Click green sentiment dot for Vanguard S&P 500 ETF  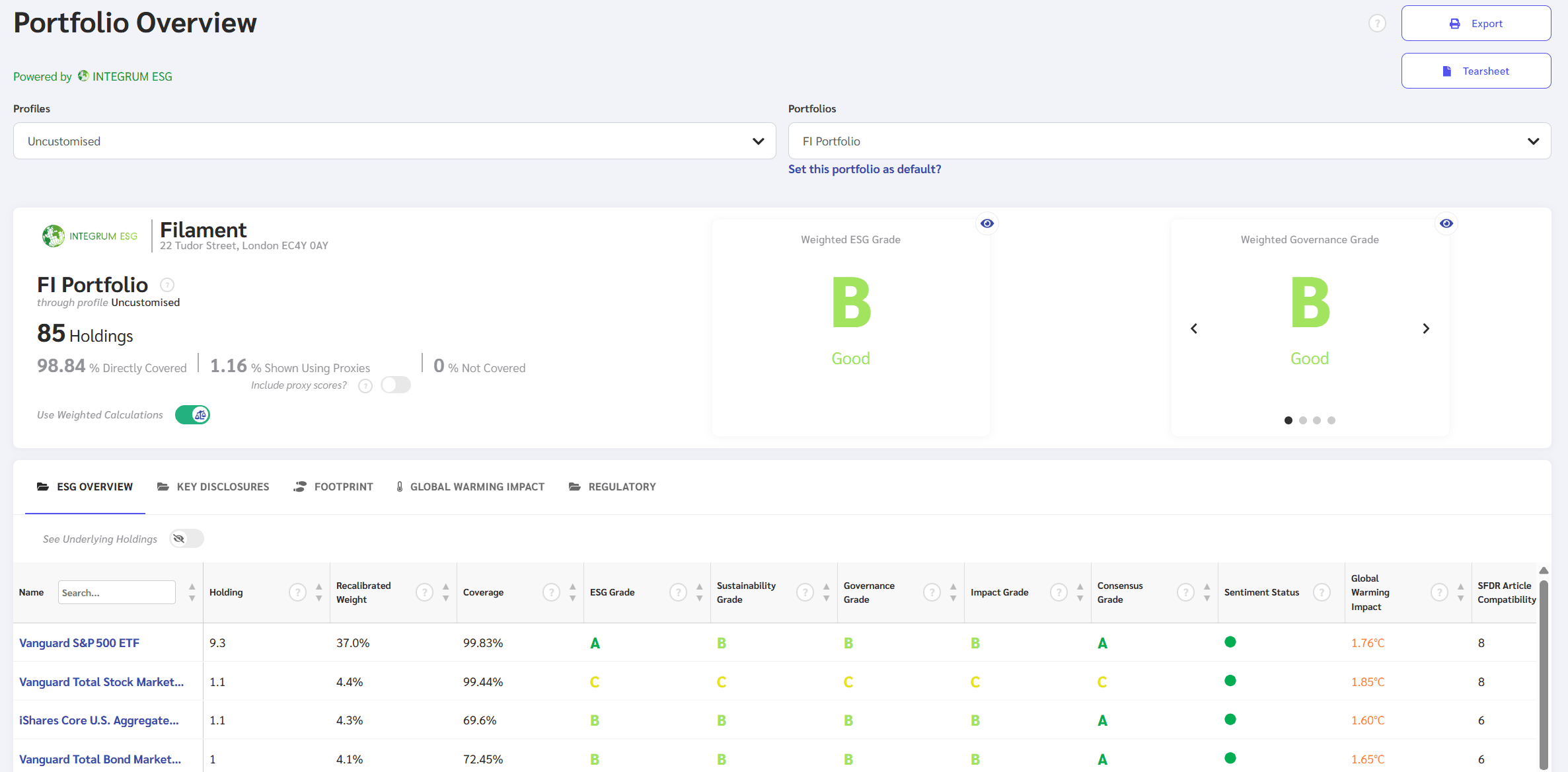click(x=1230, y=642)
